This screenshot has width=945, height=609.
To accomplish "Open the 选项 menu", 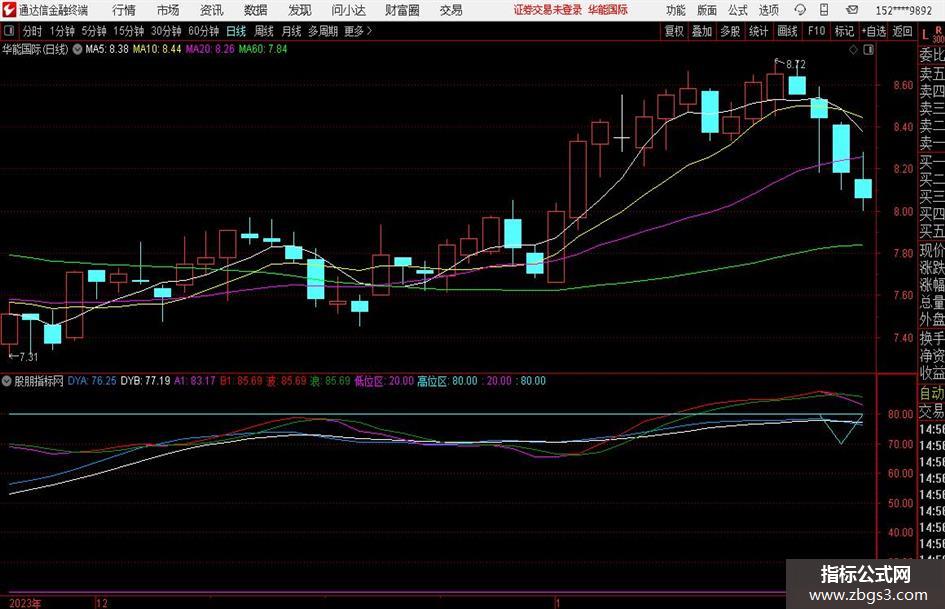I will 768,10.
